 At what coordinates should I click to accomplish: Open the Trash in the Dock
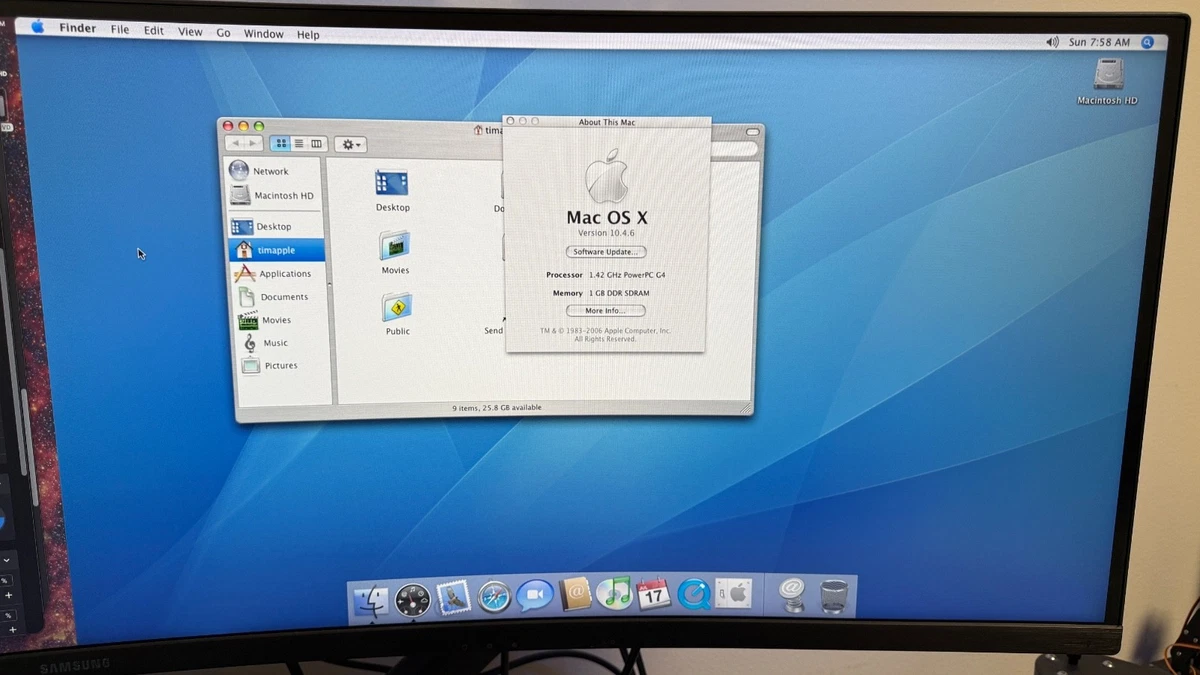coord(834,596)
